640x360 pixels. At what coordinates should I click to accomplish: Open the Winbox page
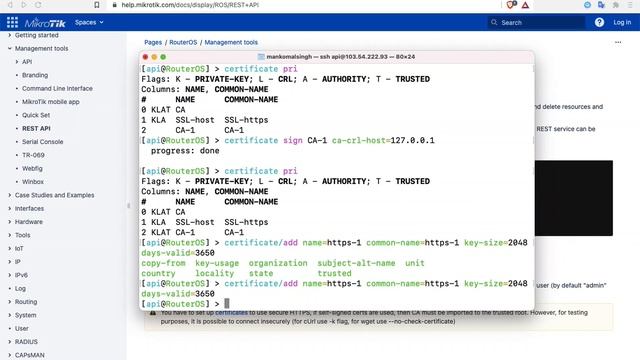[33, 182]
